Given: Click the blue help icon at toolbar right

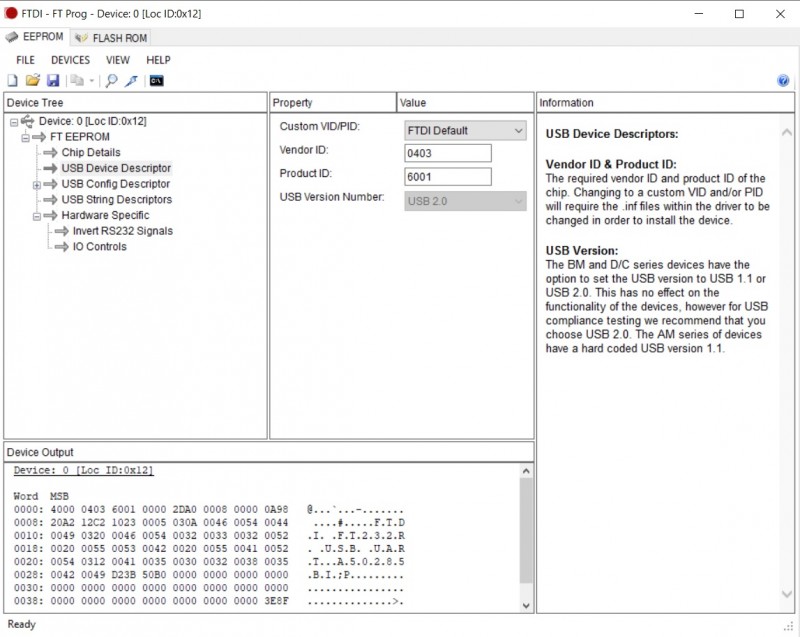Looking at the screenshot, I should (x=783, y=81).
